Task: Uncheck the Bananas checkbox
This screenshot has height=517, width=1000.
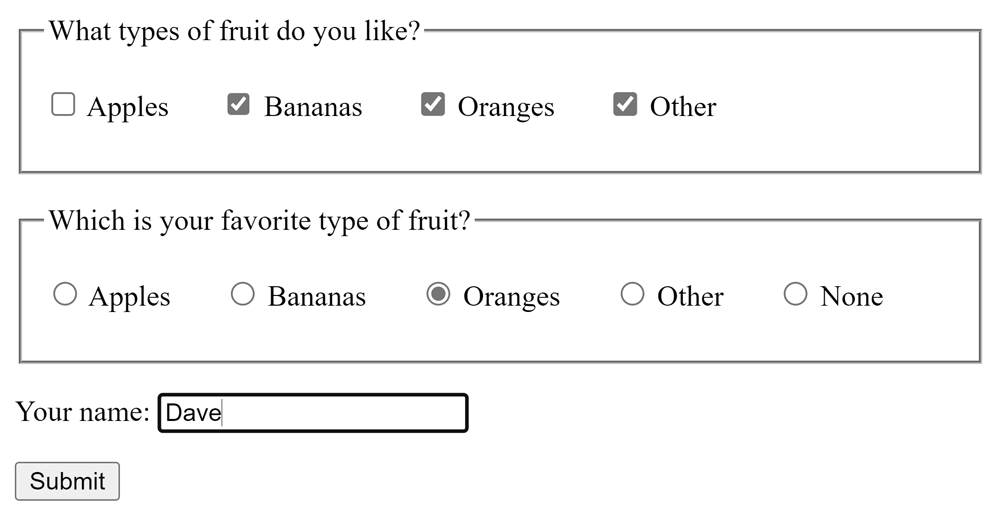Action: 238,104
